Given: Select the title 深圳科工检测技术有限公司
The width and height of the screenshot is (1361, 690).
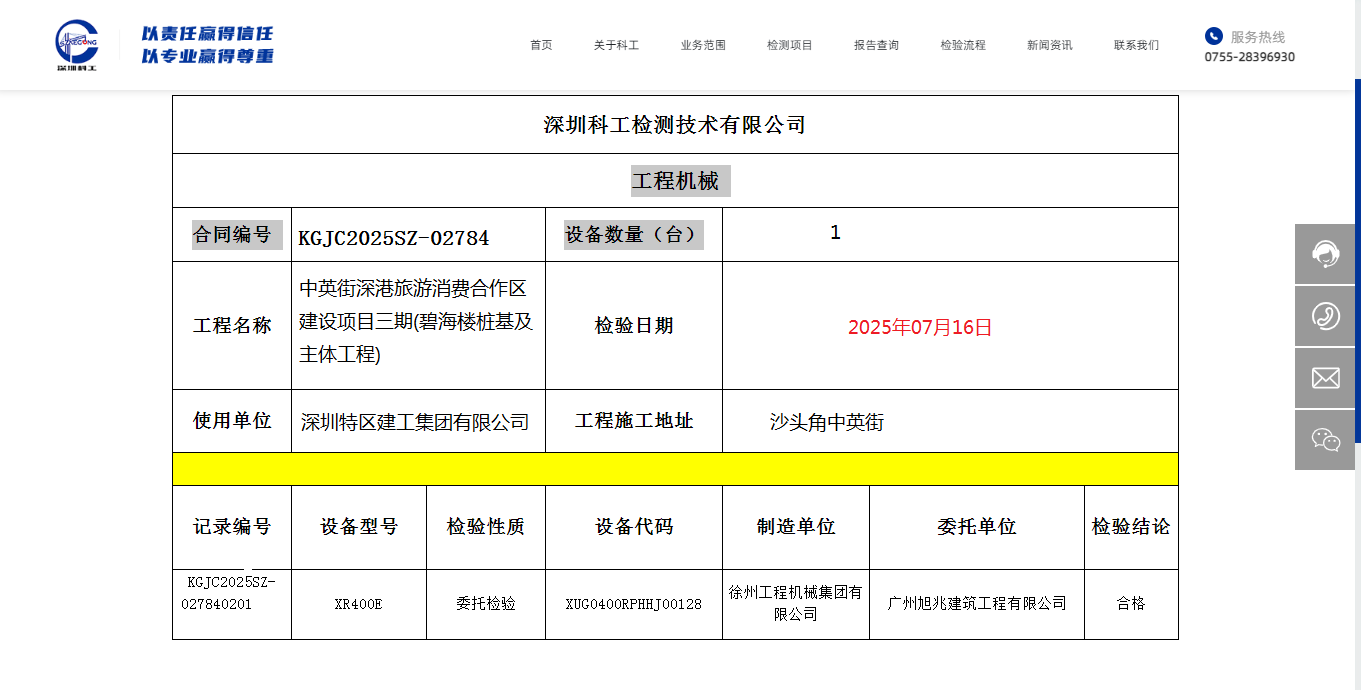Looking at the screenshot, I should (x=675, y=125).
